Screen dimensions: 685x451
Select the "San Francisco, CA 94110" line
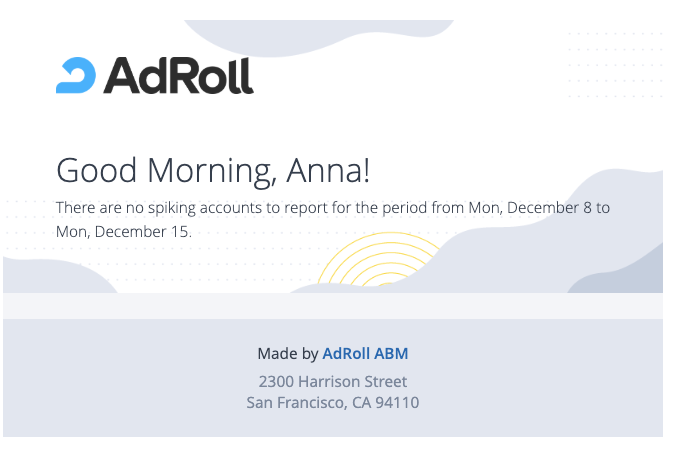click(x=332, y=403)
